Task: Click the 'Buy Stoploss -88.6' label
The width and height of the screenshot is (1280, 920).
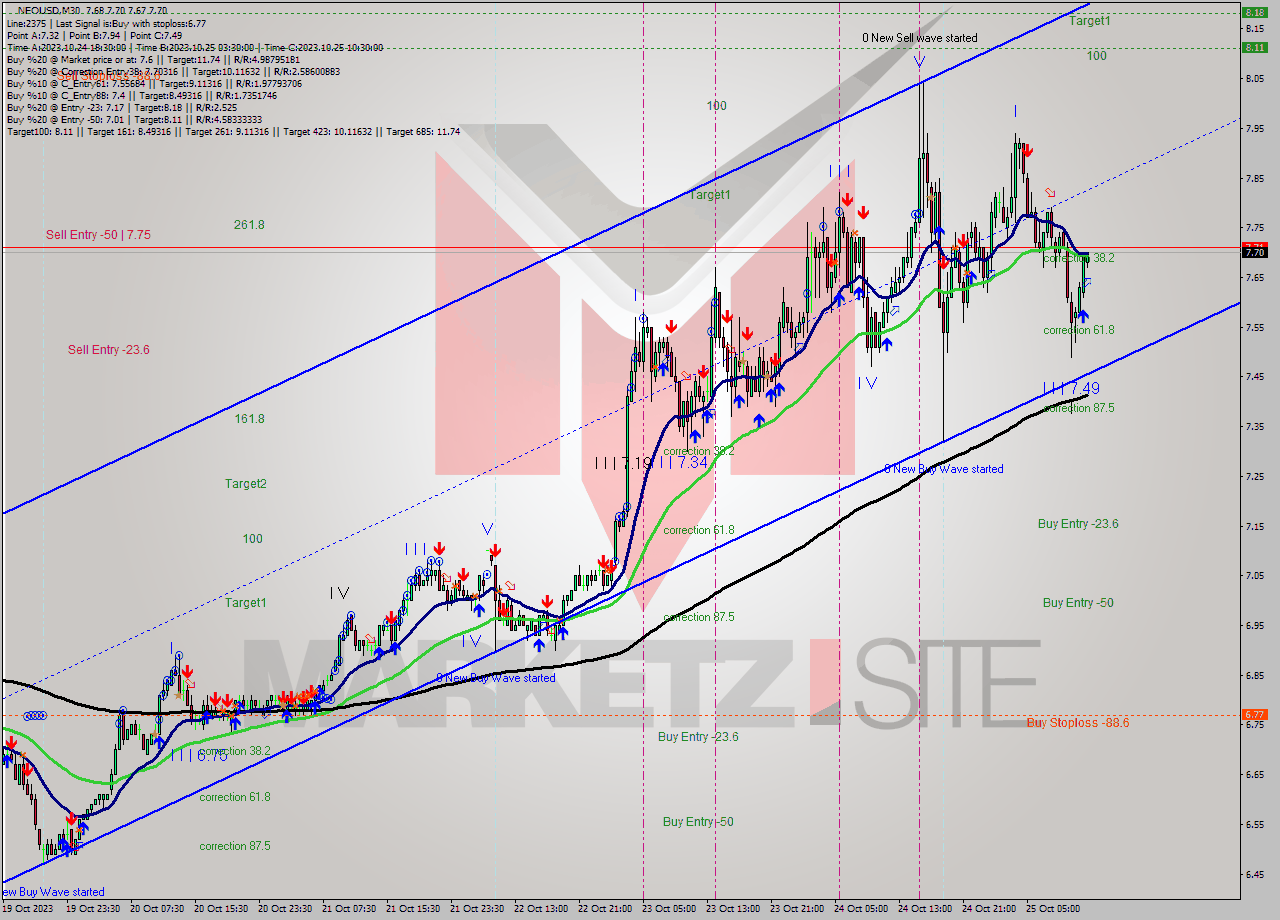Action: [x=1078, y=722]
